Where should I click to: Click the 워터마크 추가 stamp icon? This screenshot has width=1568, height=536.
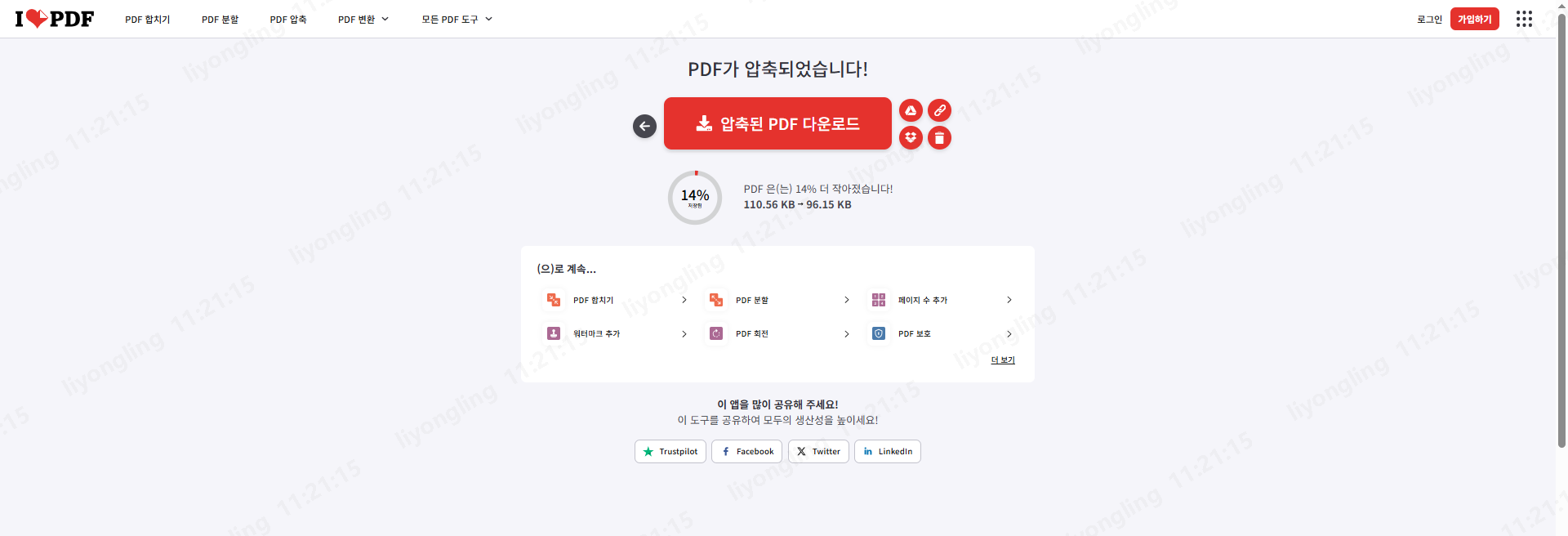tap(553, 333)
